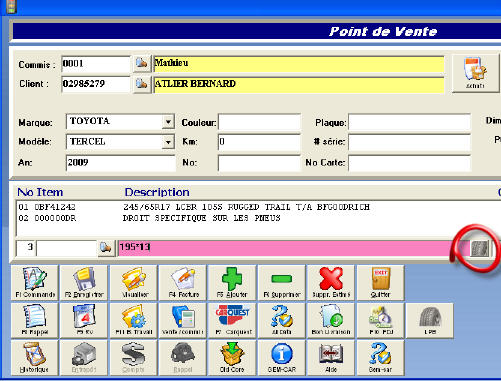The width and height of the screenshot is (501, 381).
Task: Click the F9 calendar button
Action: [84, 320]
